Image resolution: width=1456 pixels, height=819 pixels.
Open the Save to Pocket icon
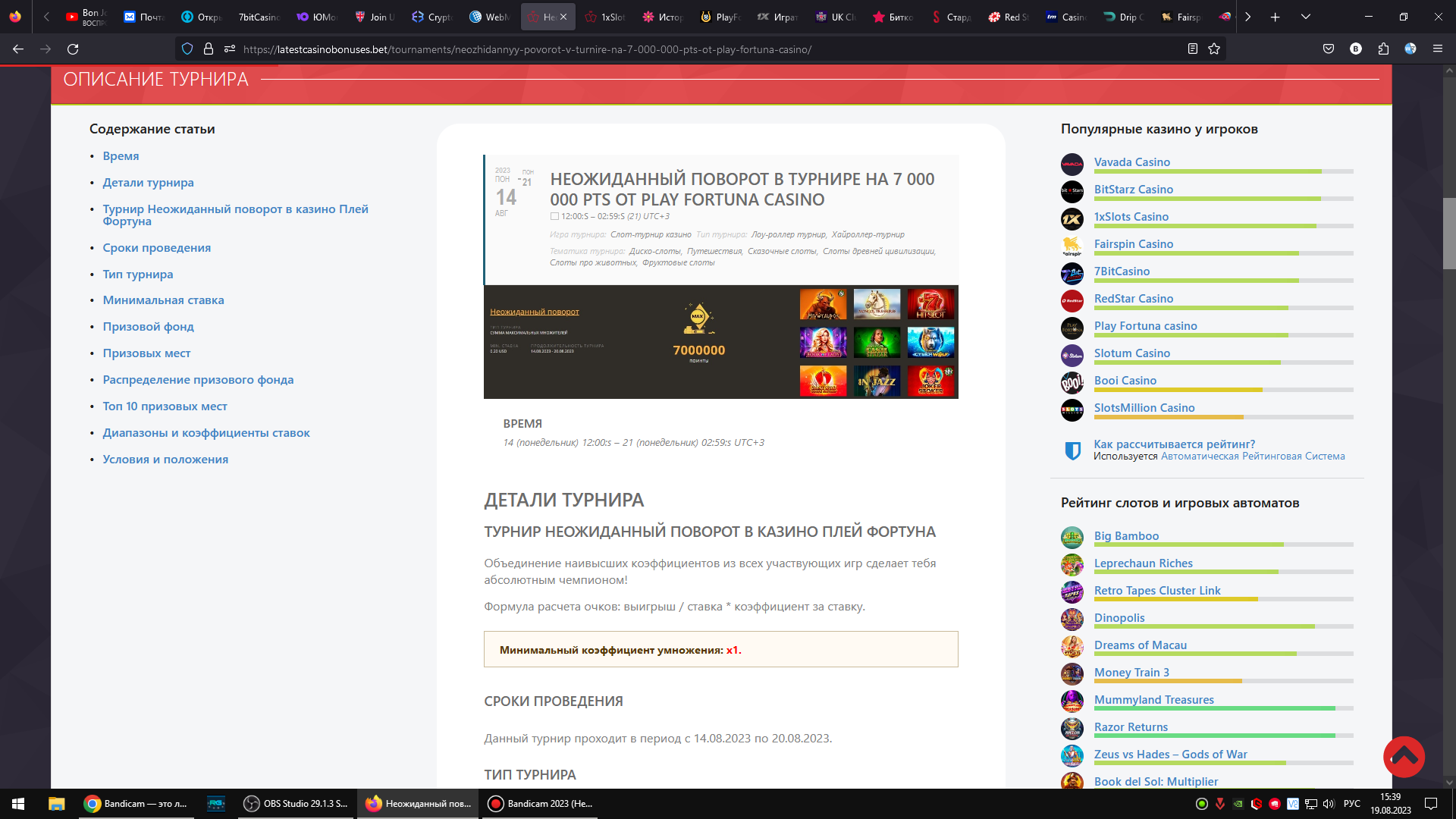1329,49
